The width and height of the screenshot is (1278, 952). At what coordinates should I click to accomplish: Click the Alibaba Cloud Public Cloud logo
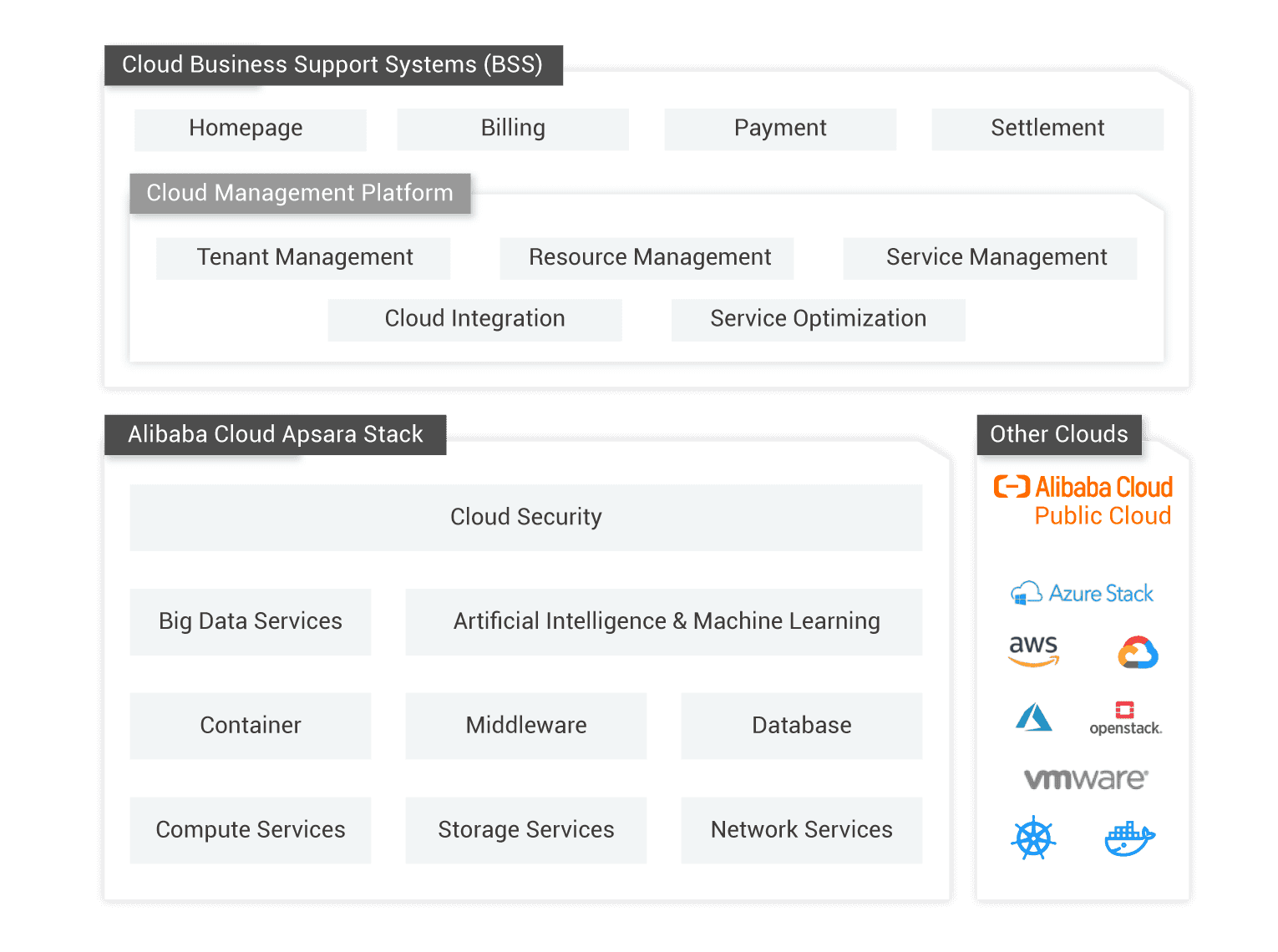1083,500
